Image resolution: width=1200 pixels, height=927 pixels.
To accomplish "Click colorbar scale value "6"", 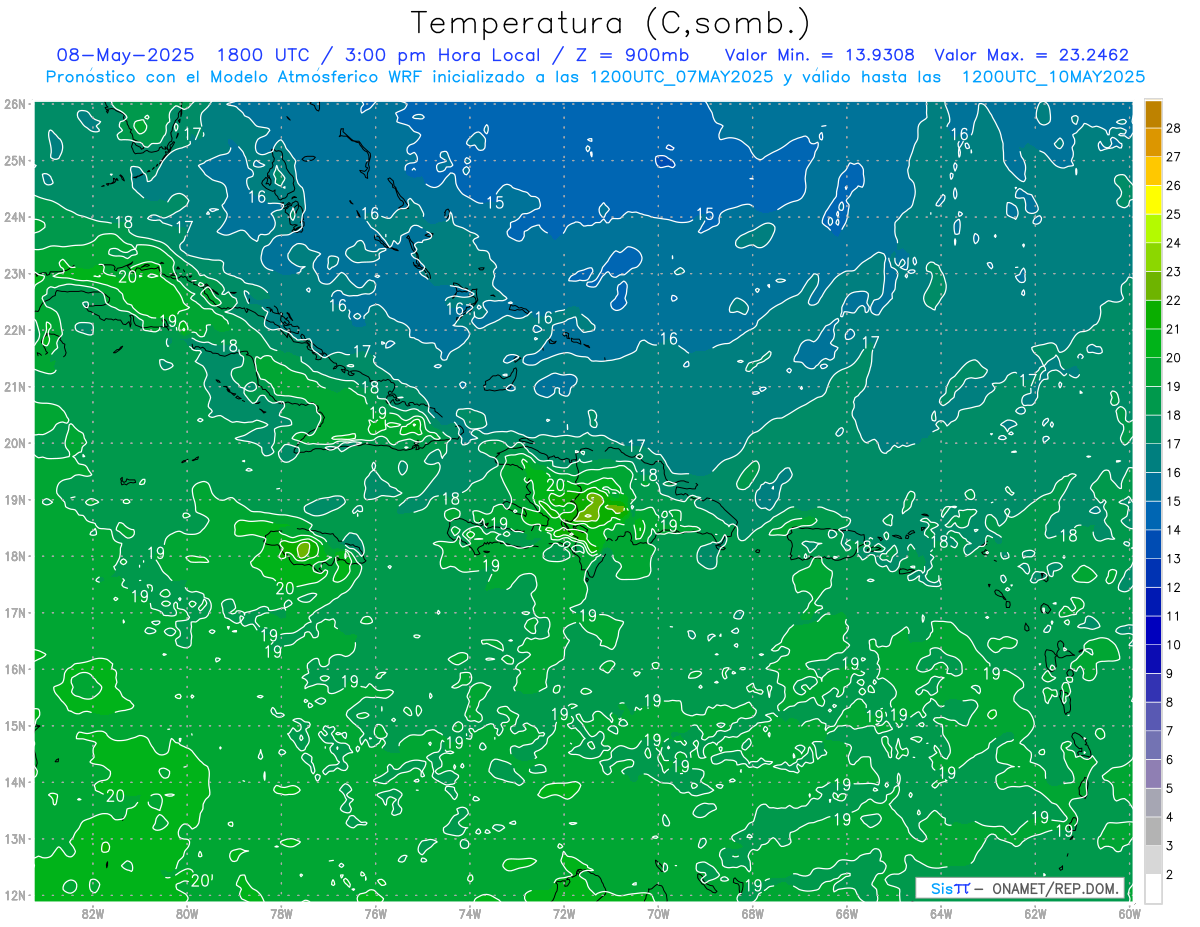I will click(x=1170, y=759).
